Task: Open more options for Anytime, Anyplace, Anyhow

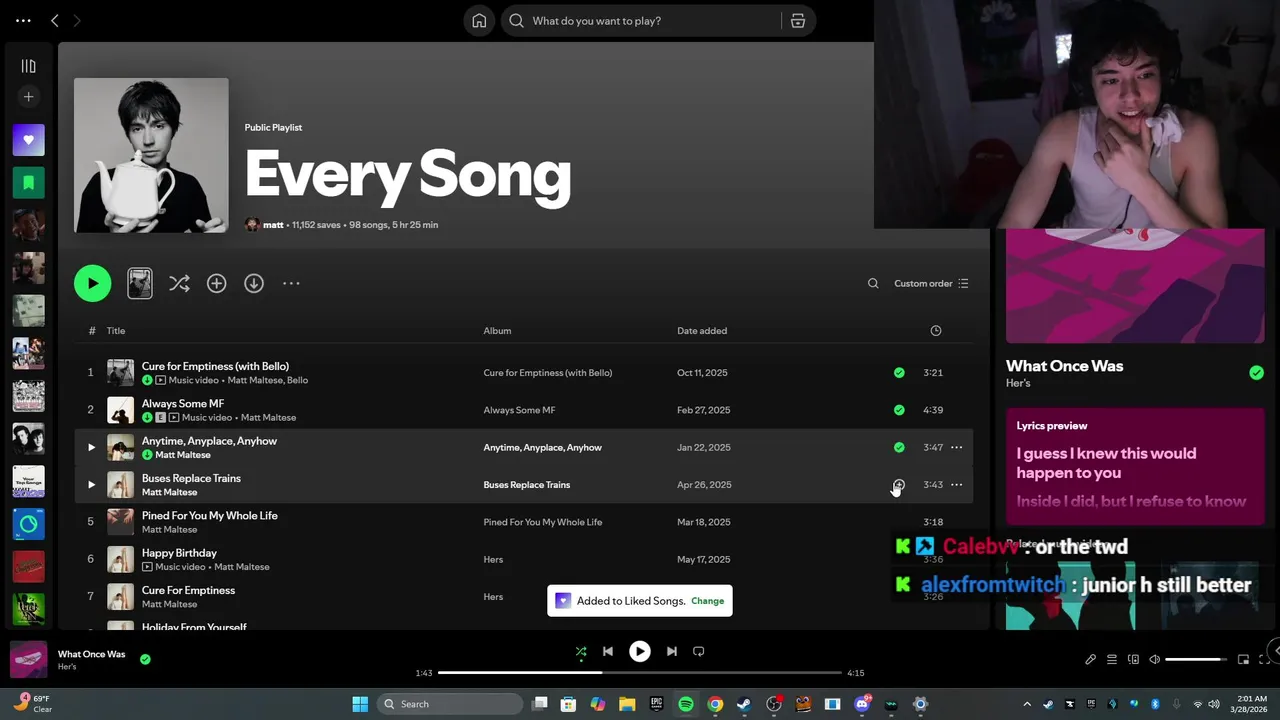Action: coord(956,447)
